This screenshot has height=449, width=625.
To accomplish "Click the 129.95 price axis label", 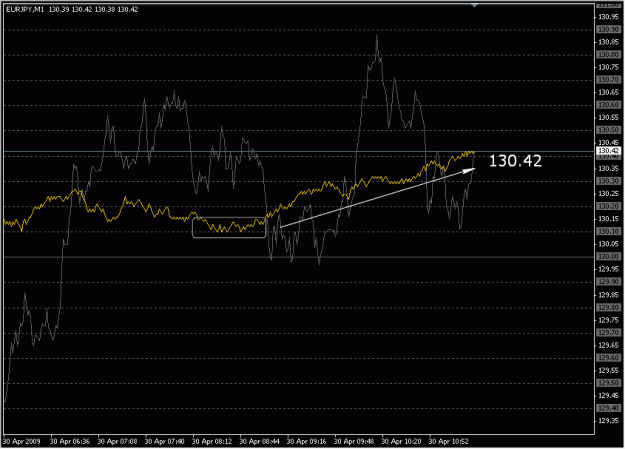I will pyautogui.click(x=608, y=269).
